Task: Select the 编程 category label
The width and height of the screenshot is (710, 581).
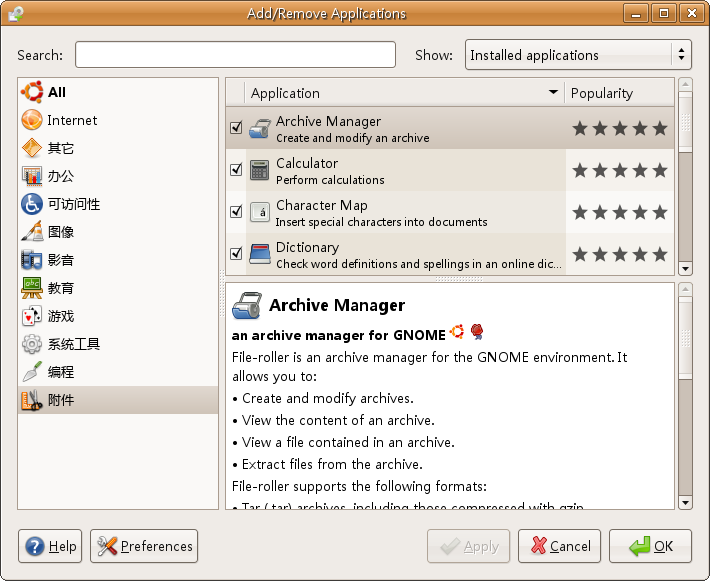Action: tap(61, 372)
